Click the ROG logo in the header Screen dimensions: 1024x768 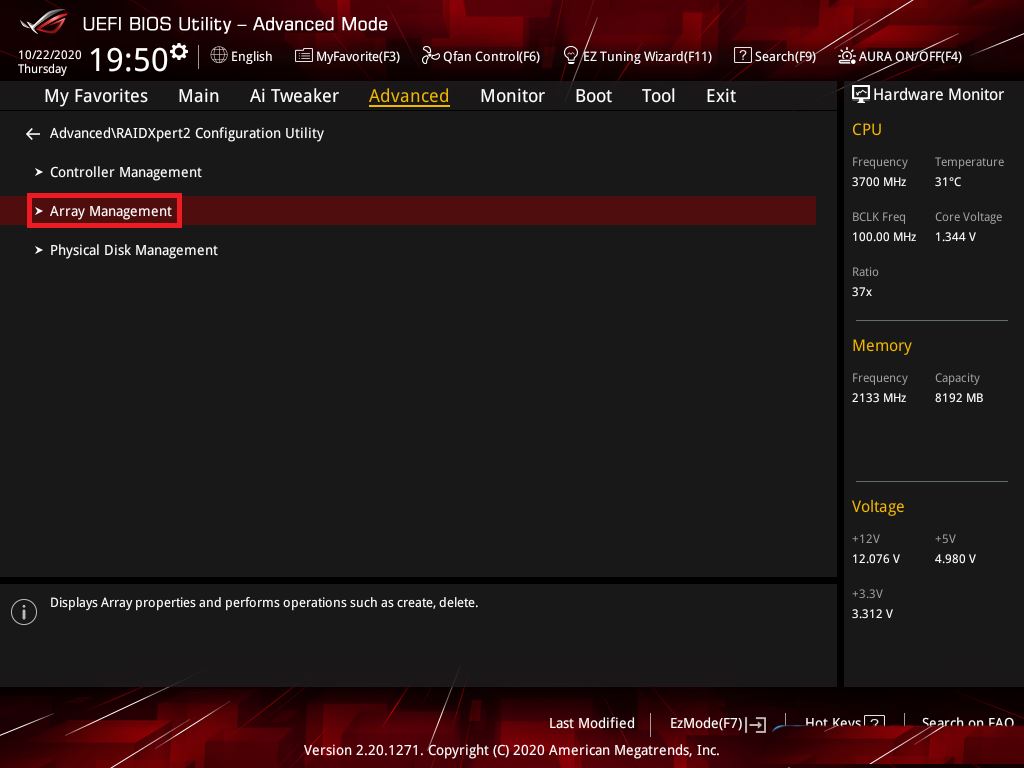click(44, 22)
